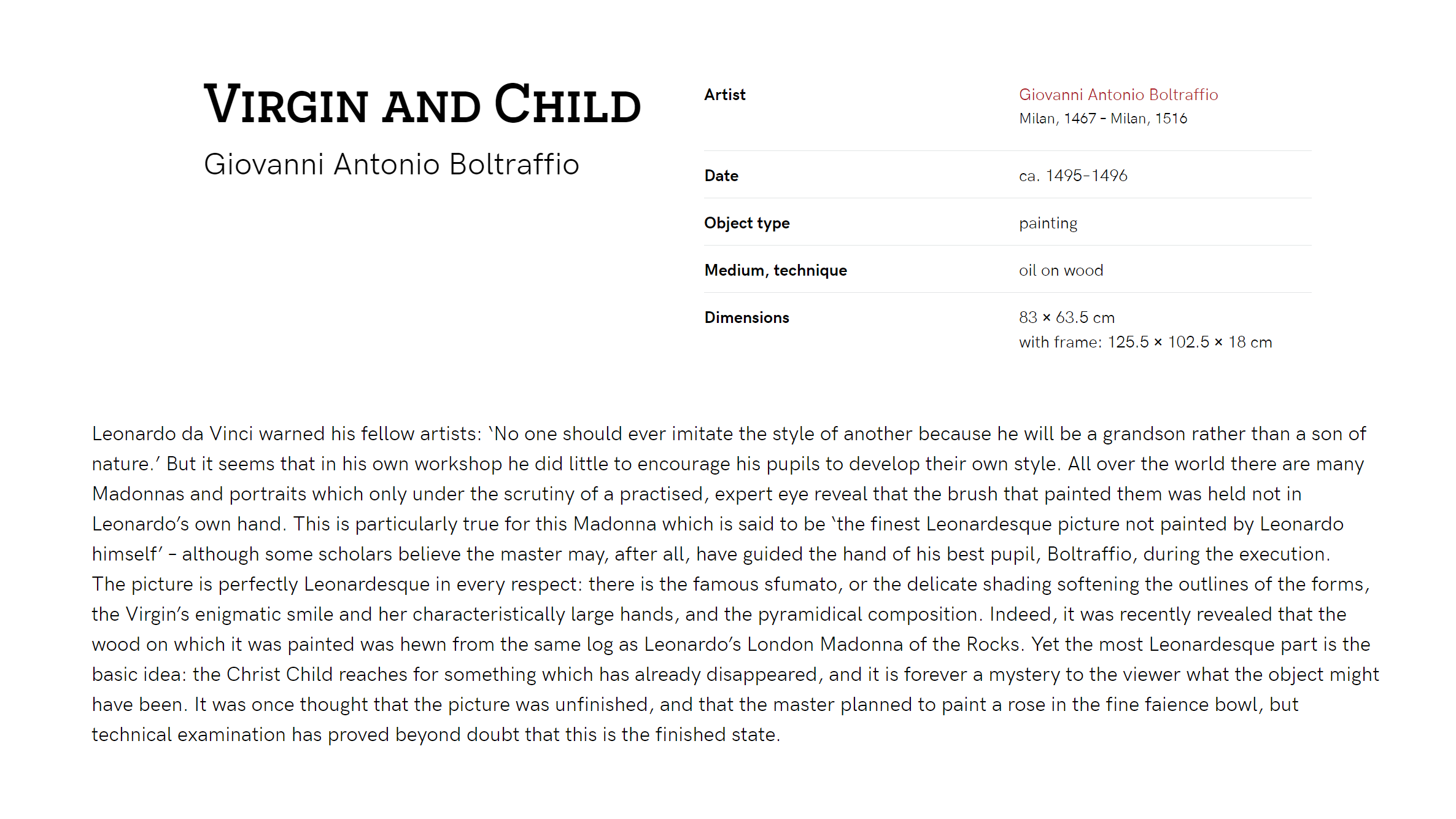Click the oil on wood value
Viewport: 1456px width, 819px height.
coord(1061,270)
